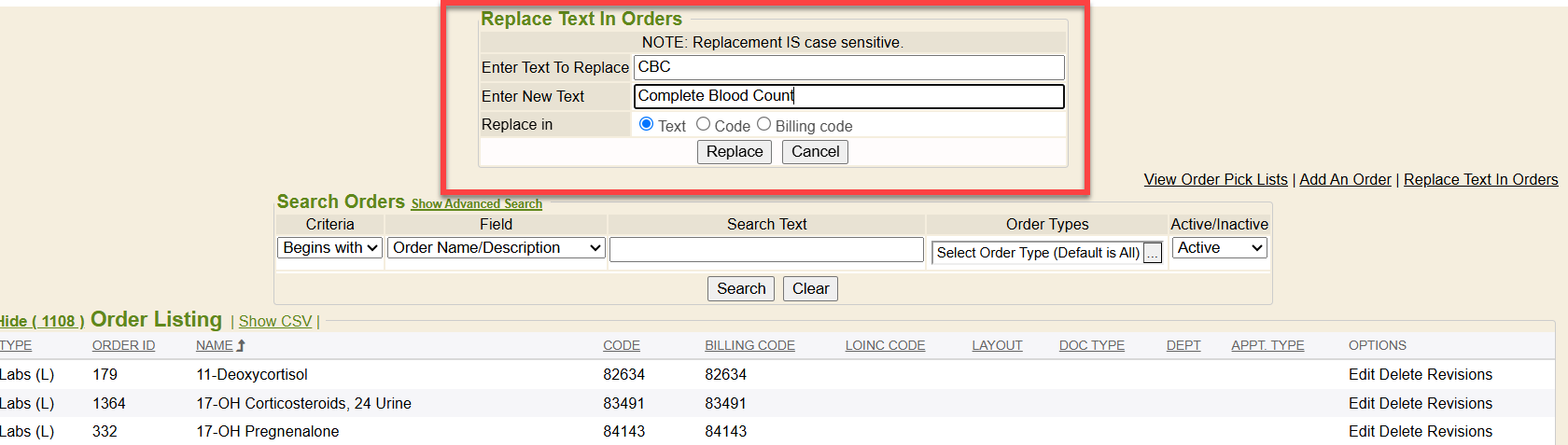The image size is (1568, 445).
Task: Cancel the text replacement
Action: pyautogui.click(x=816, y=152)
